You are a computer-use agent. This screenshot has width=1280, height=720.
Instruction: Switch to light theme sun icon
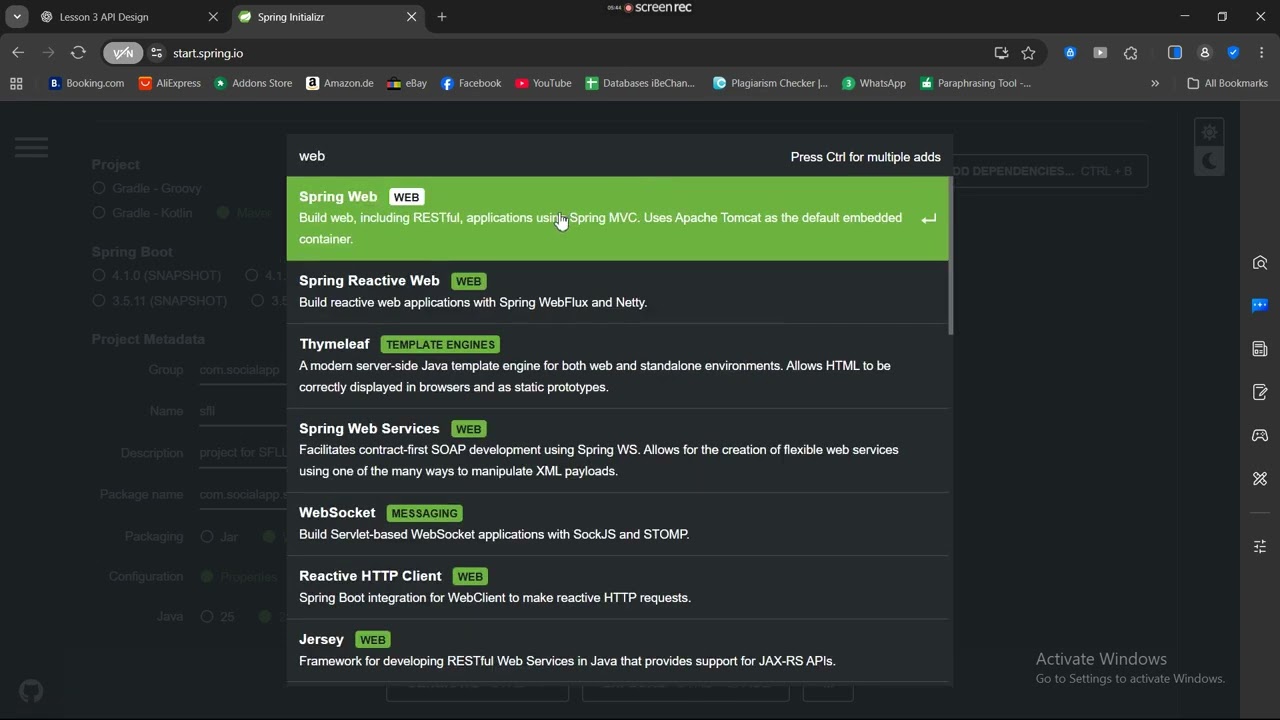pyautogui.click(x=1210, y=132)
